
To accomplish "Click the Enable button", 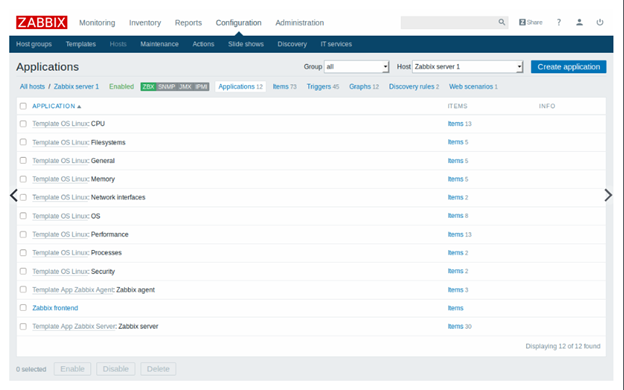I will [72, 369].
